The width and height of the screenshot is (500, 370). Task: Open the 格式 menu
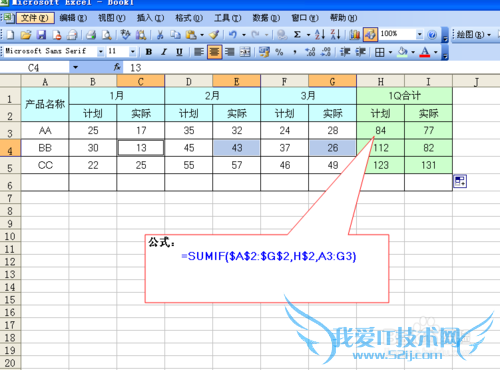189,18
